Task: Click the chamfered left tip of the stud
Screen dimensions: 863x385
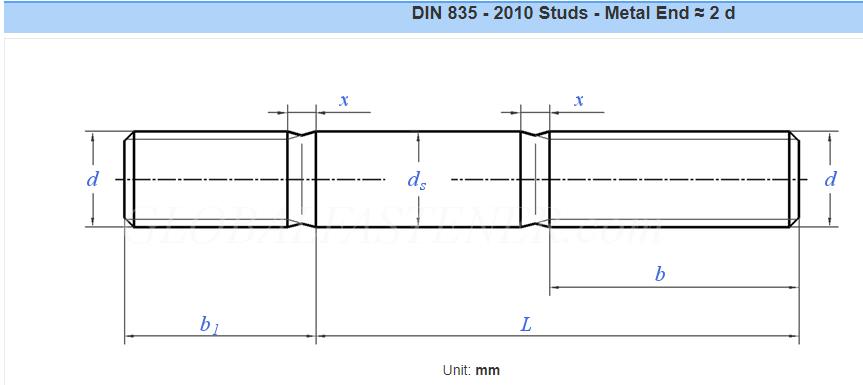Action: click(129, 179)
